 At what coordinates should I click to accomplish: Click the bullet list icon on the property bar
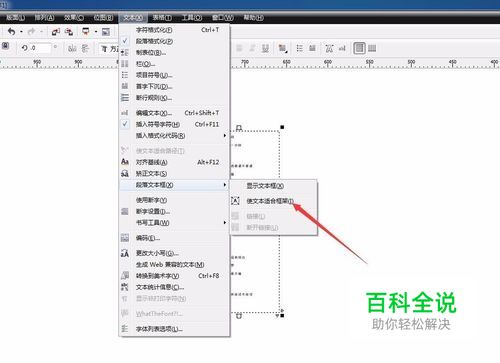point(299,49)
